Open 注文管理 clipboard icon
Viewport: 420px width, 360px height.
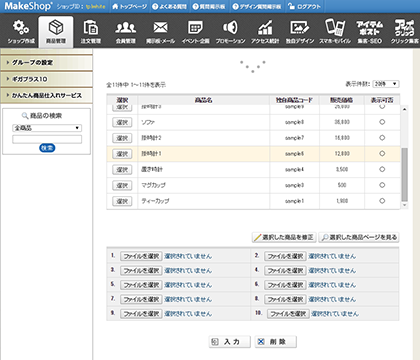click(91, 31)
